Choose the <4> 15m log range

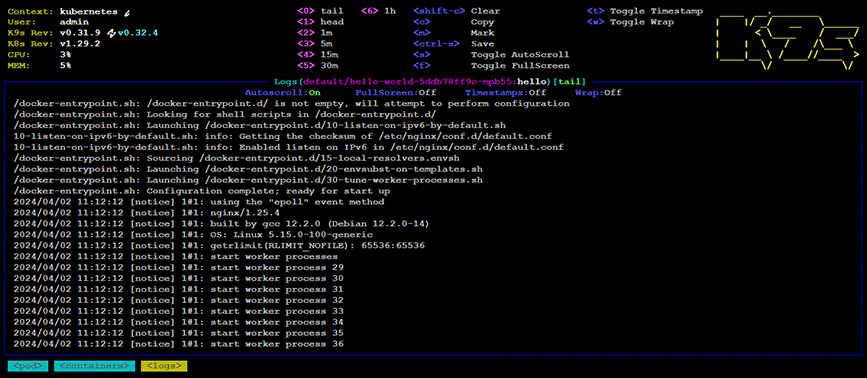pyautogui.click(x=317, y=55)
